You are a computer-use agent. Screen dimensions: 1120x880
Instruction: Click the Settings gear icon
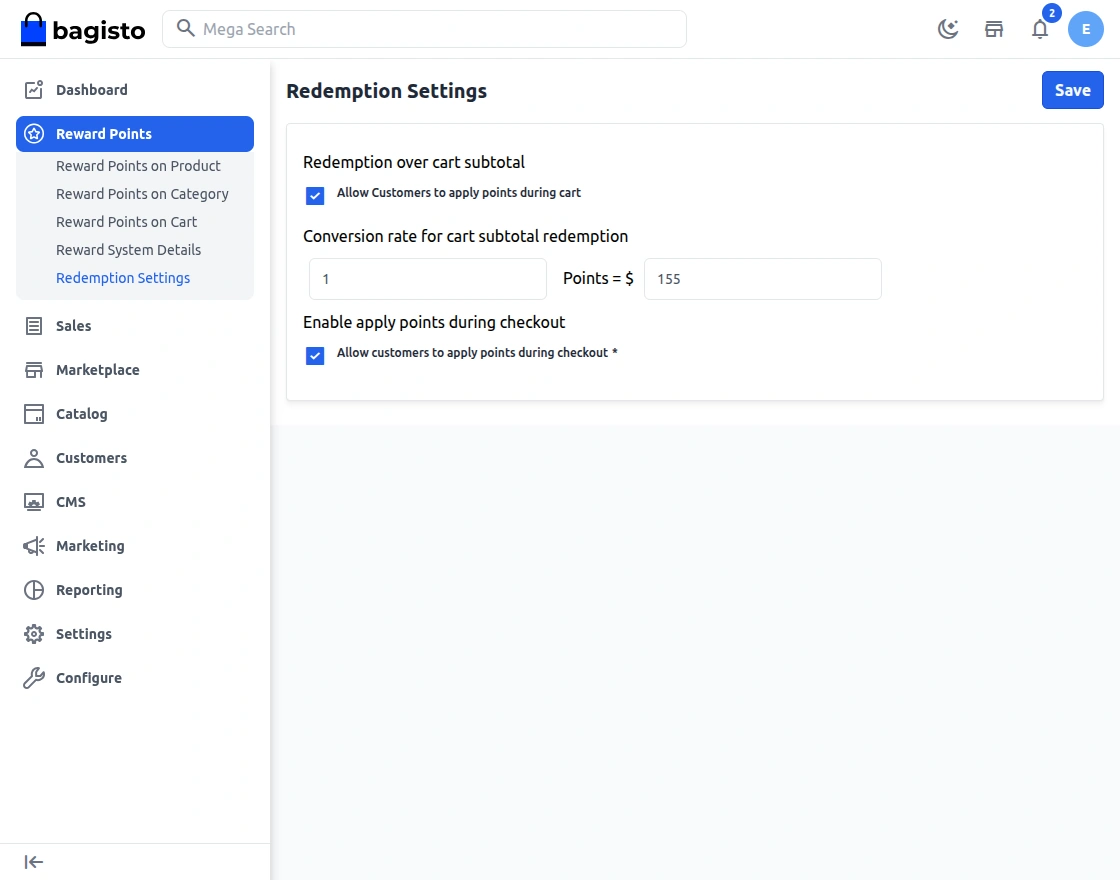[34, 634]
